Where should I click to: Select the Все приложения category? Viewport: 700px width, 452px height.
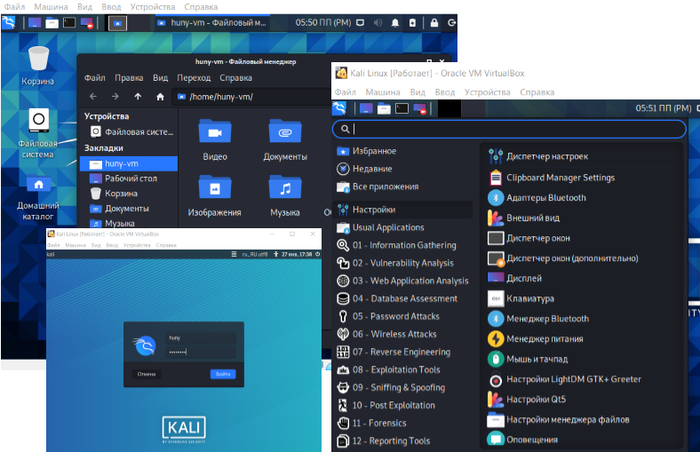pyautogui.click(x=403, y=187)
